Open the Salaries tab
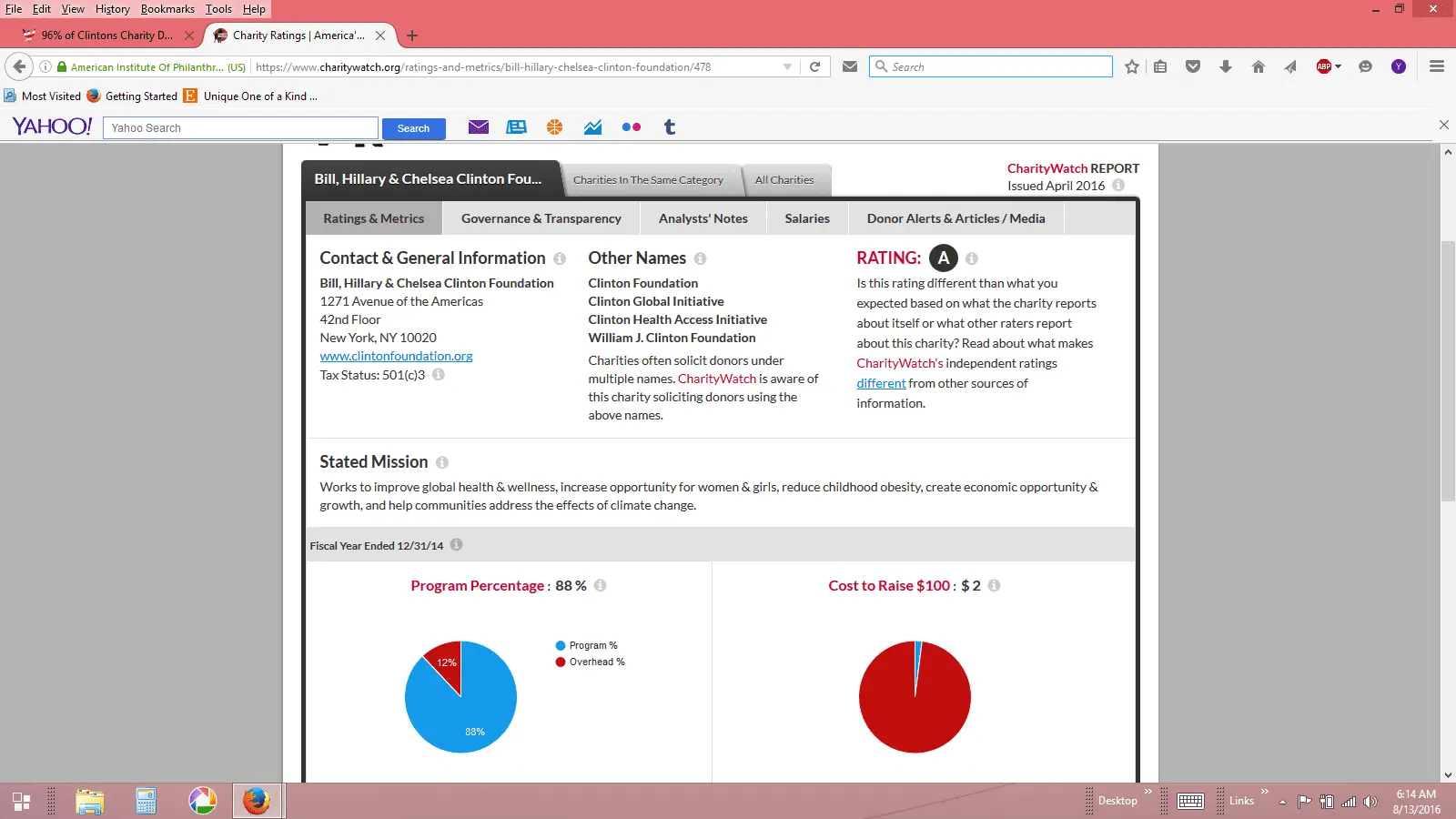This screenshot has width=1456, height=819. (807, 218)
